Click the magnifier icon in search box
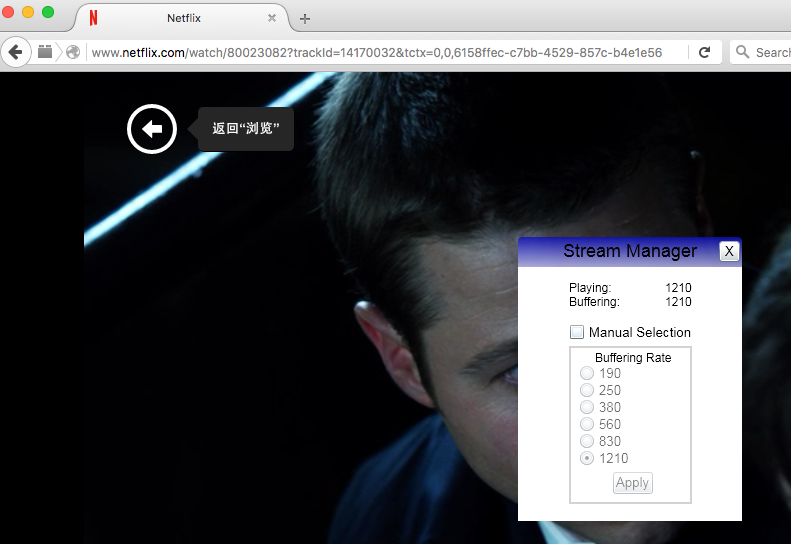The height and width of the screenshot is (544, 791). coord(743,52)
